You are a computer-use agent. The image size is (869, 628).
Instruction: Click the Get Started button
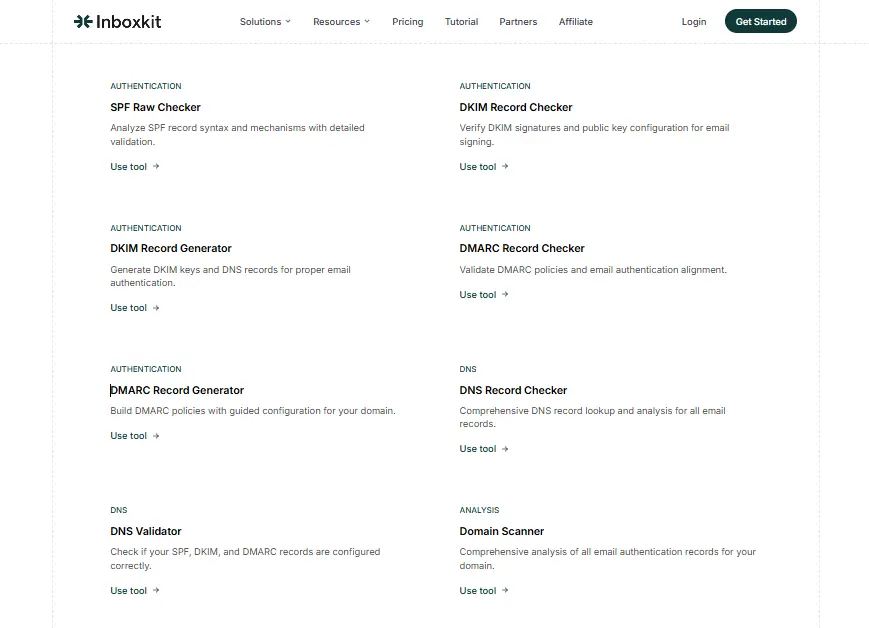[760, 20]
